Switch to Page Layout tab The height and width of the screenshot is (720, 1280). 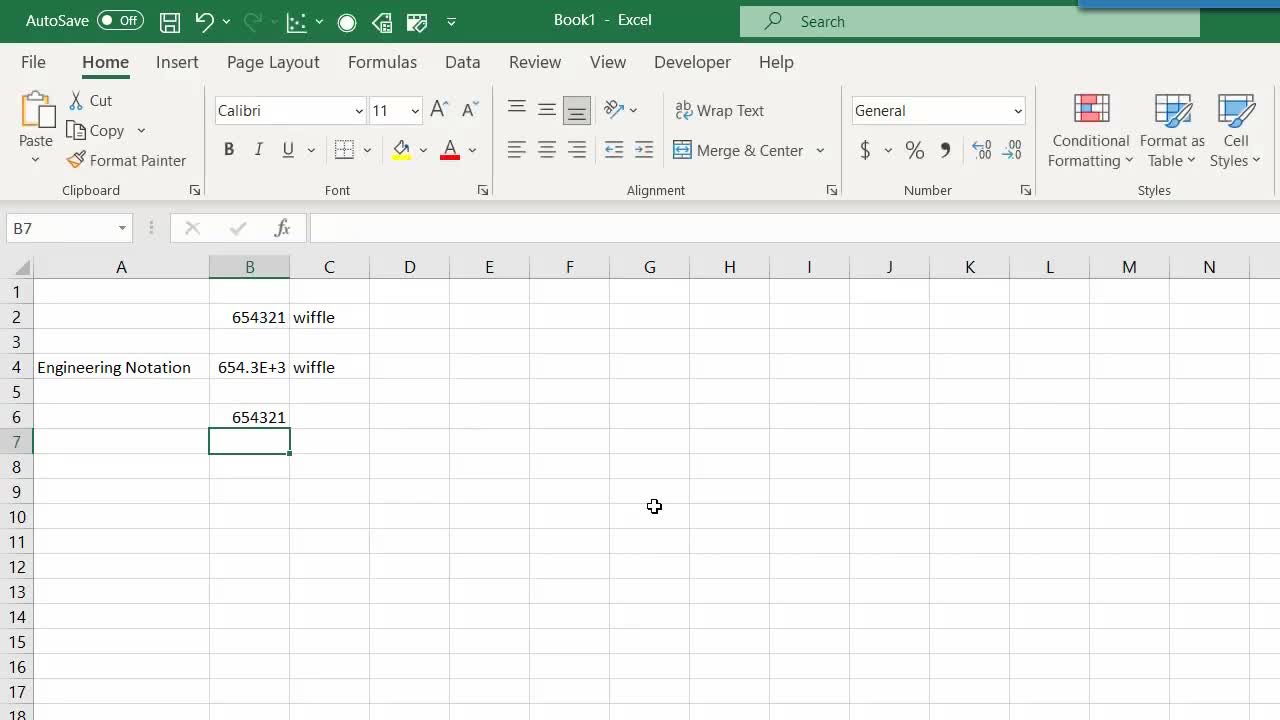(273, 62)
